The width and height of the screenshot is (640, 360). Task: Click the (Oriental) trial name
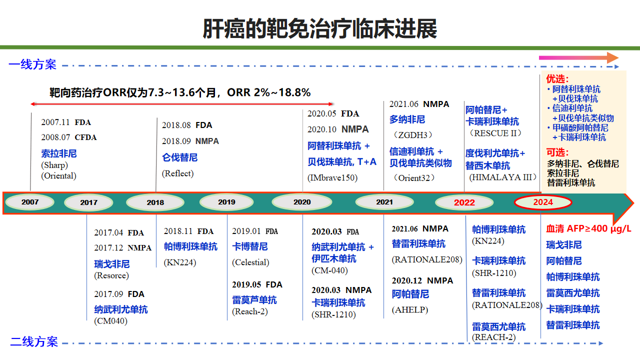(58, 176)
